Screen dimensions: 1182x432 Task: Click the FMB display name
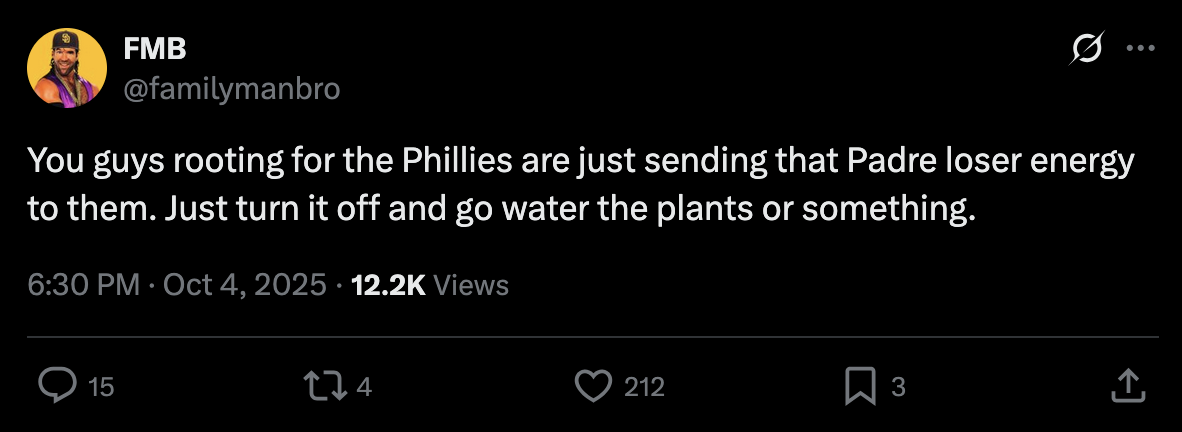[154, 47]
